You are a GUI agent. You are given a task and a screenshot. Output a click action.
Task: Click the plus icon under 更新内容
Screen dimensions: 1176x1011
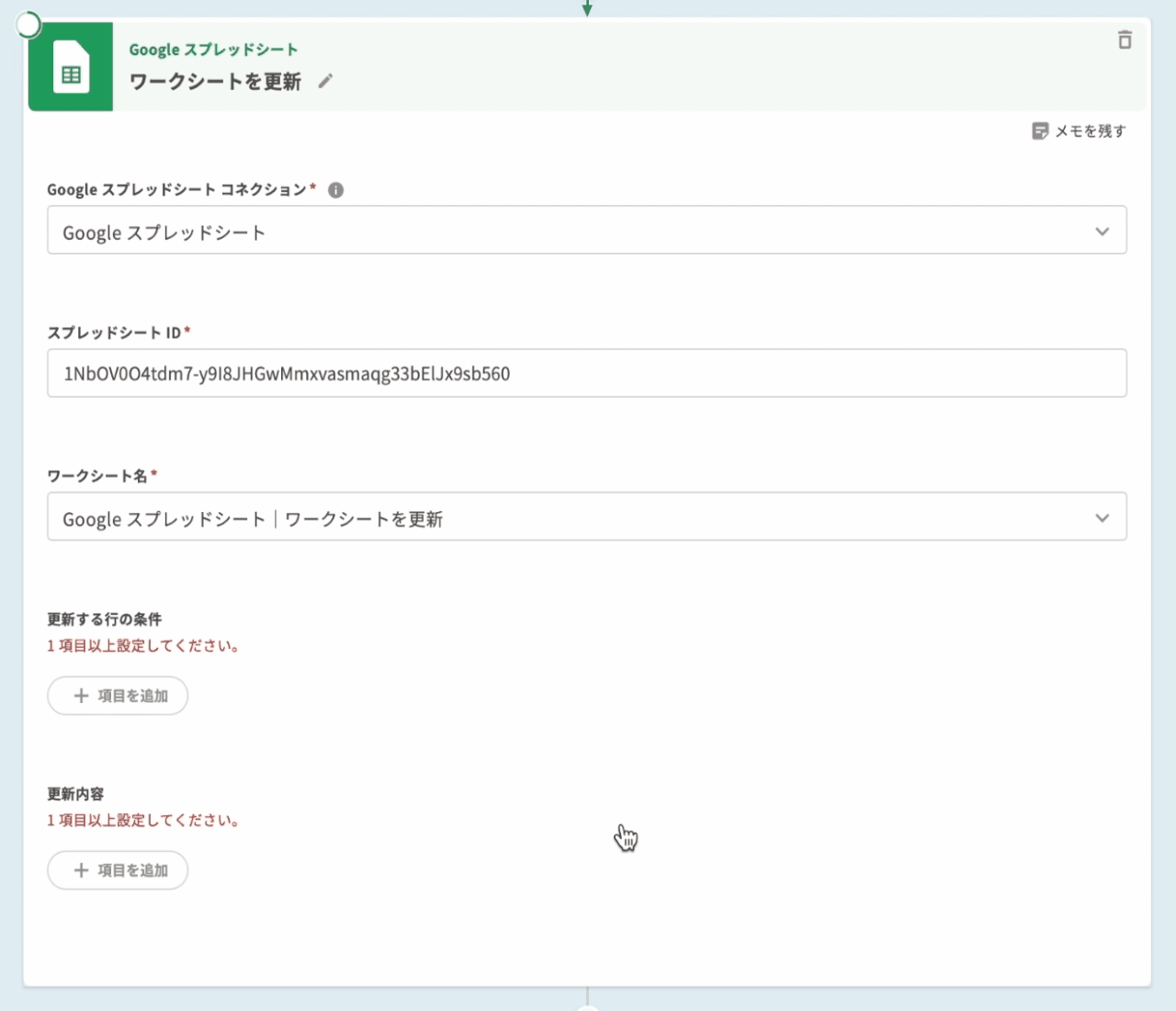tap(81, 870)
